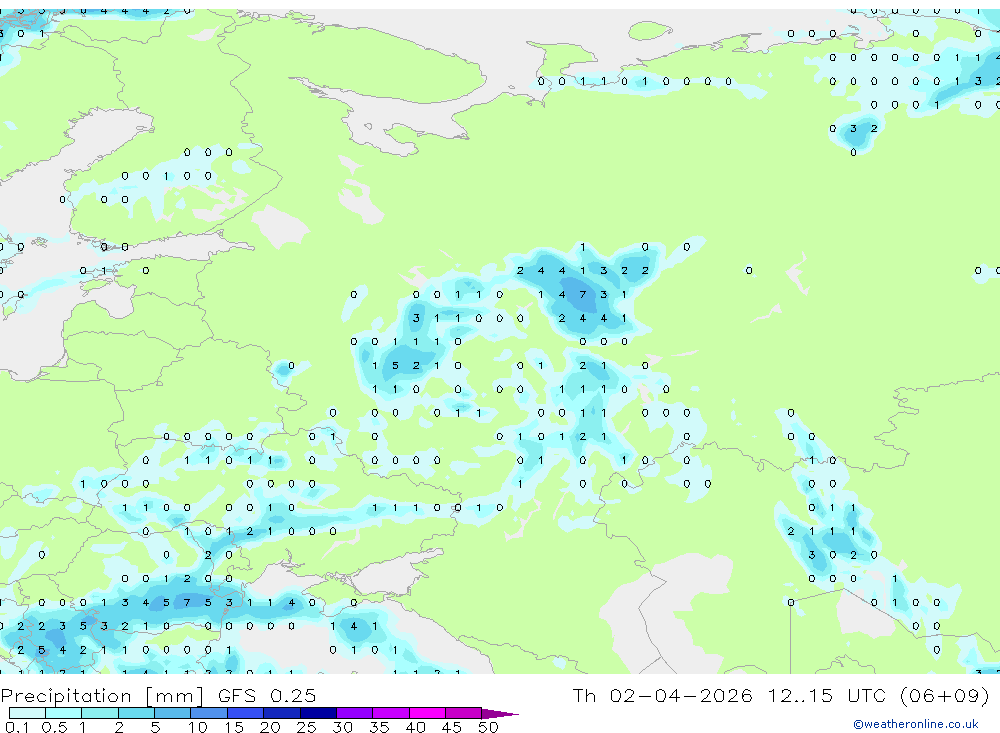Pick the 10–15 mm legend color swatch
1000x733 pixels.
[x=209, y=713]
